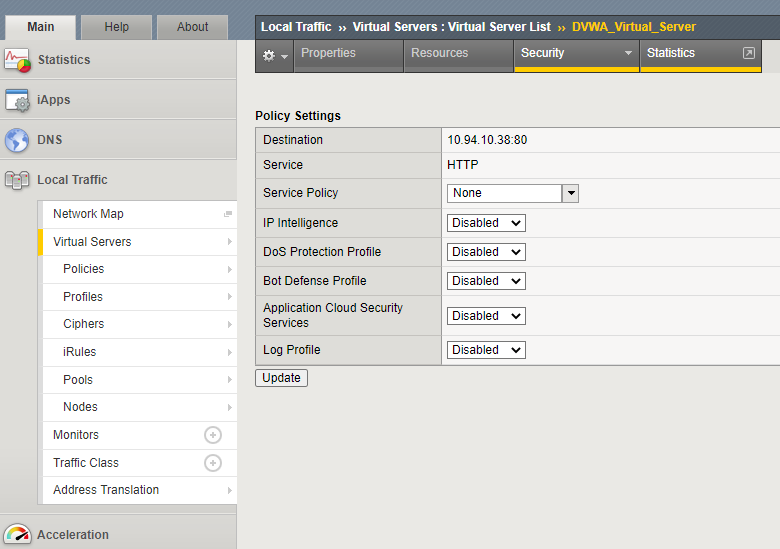The image size is (780, 549).
Task: Switch to the About tab
Action: (193, 27)
